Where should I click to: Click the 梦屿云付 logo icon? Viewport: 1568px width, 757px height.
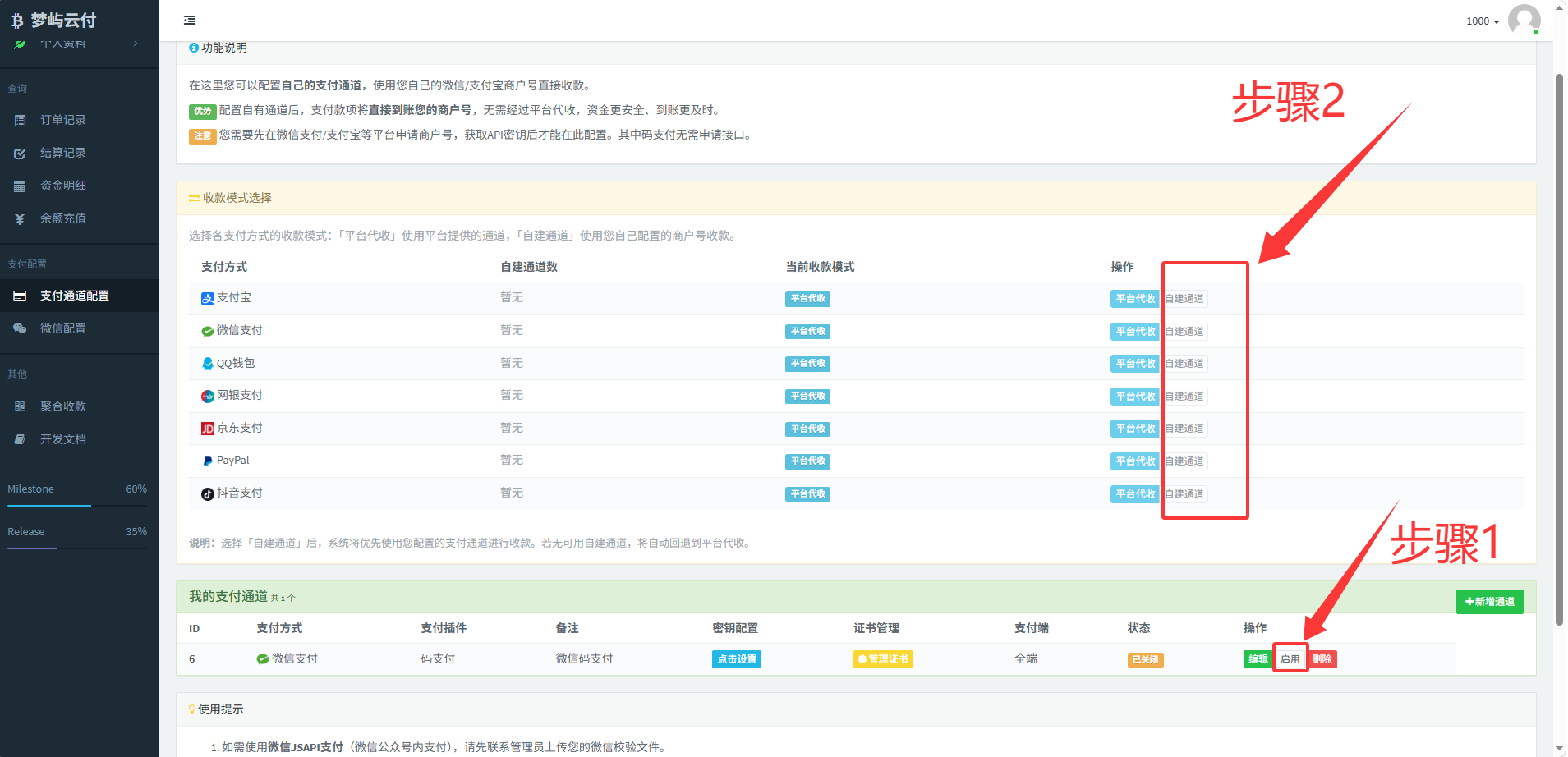click(17, 21)
